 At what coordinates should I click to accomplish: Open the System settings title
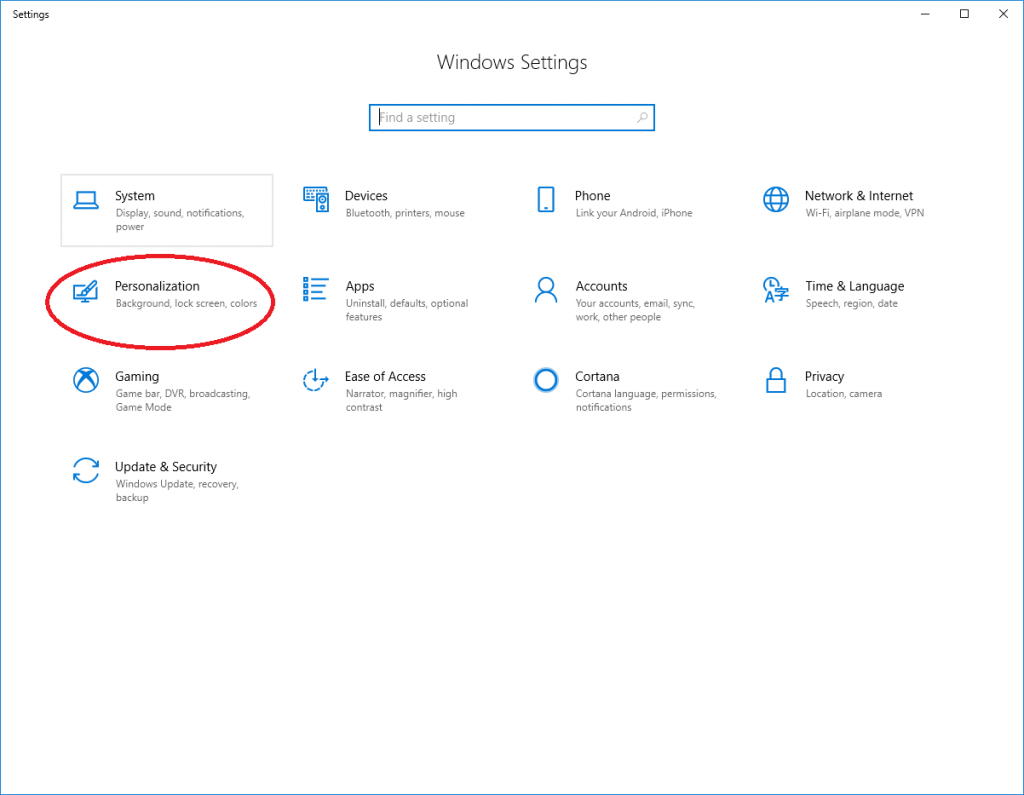(x=135, y=196)
